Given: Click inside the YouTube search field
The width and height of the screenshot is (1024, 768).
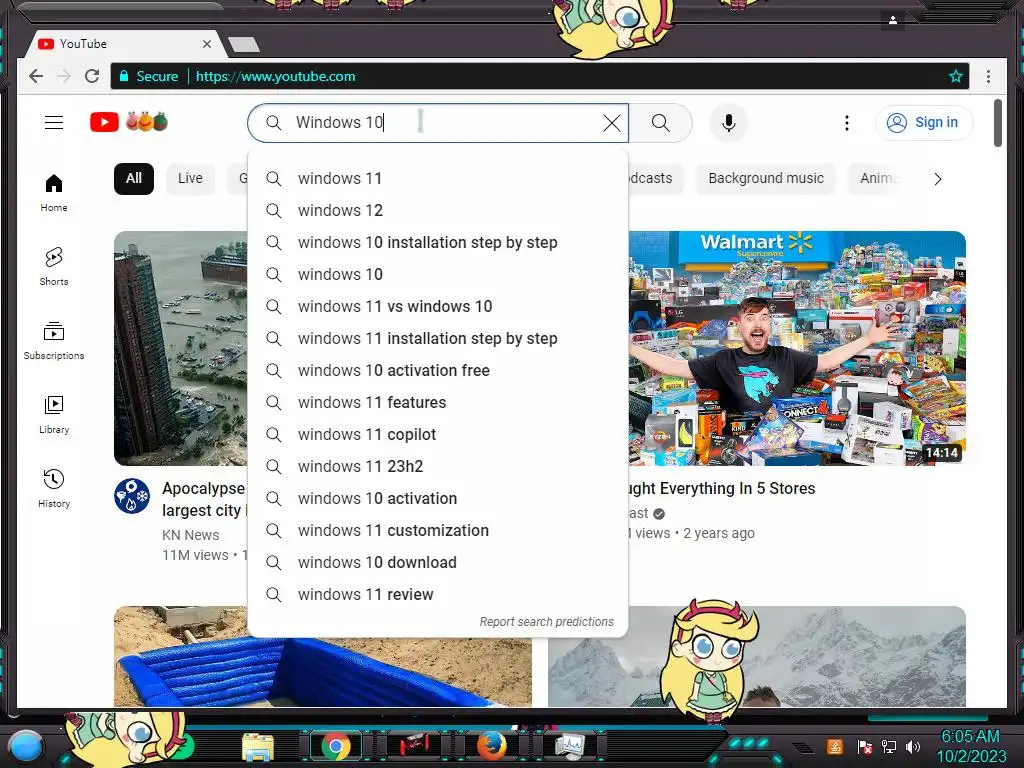Looking at the screenshot, I should (x=438, y=123).
